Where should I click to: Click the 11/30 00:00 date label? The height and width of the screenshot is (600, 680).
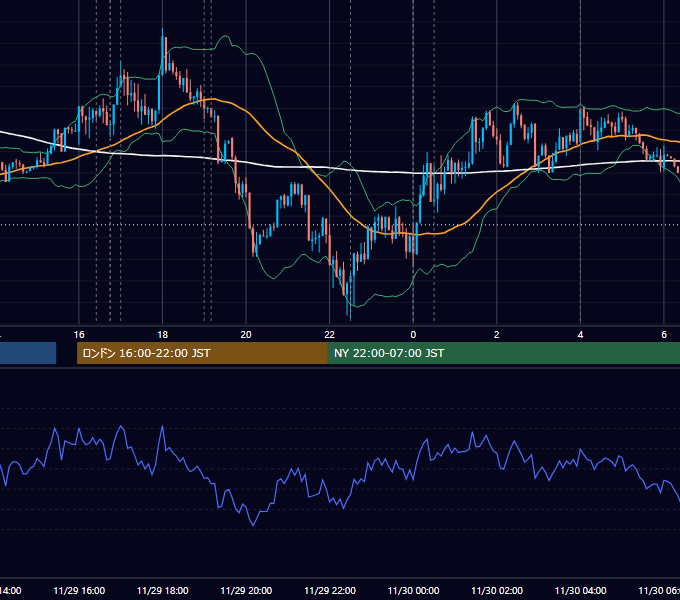point(413,590)
